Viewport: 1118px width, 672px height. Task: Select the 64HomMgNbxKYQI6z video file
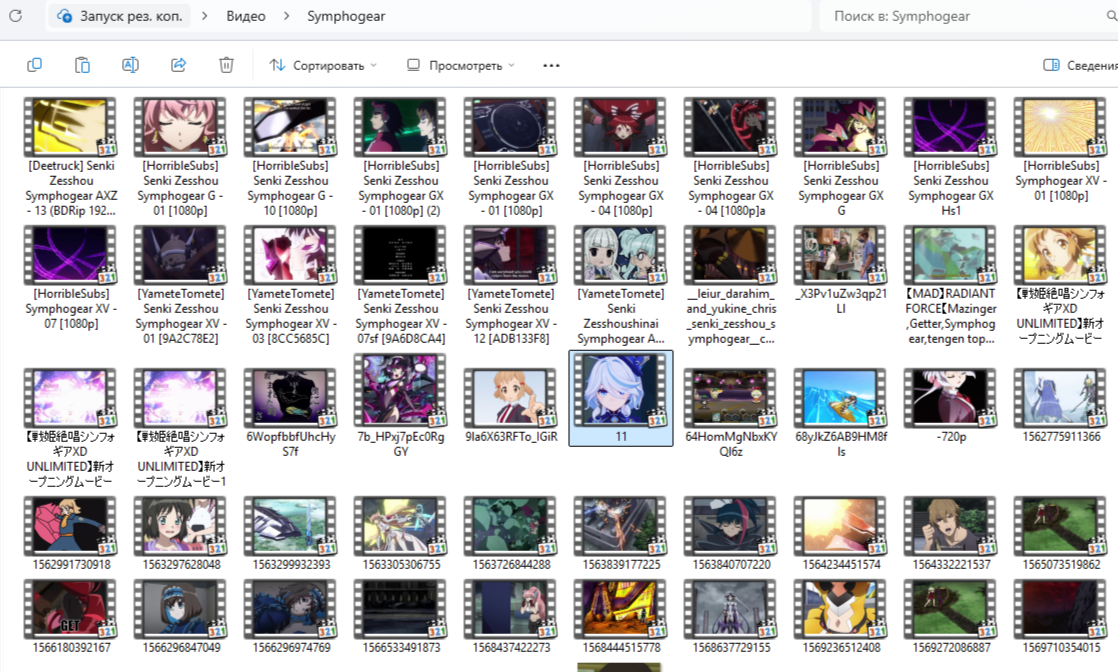(x=731, y=413)
